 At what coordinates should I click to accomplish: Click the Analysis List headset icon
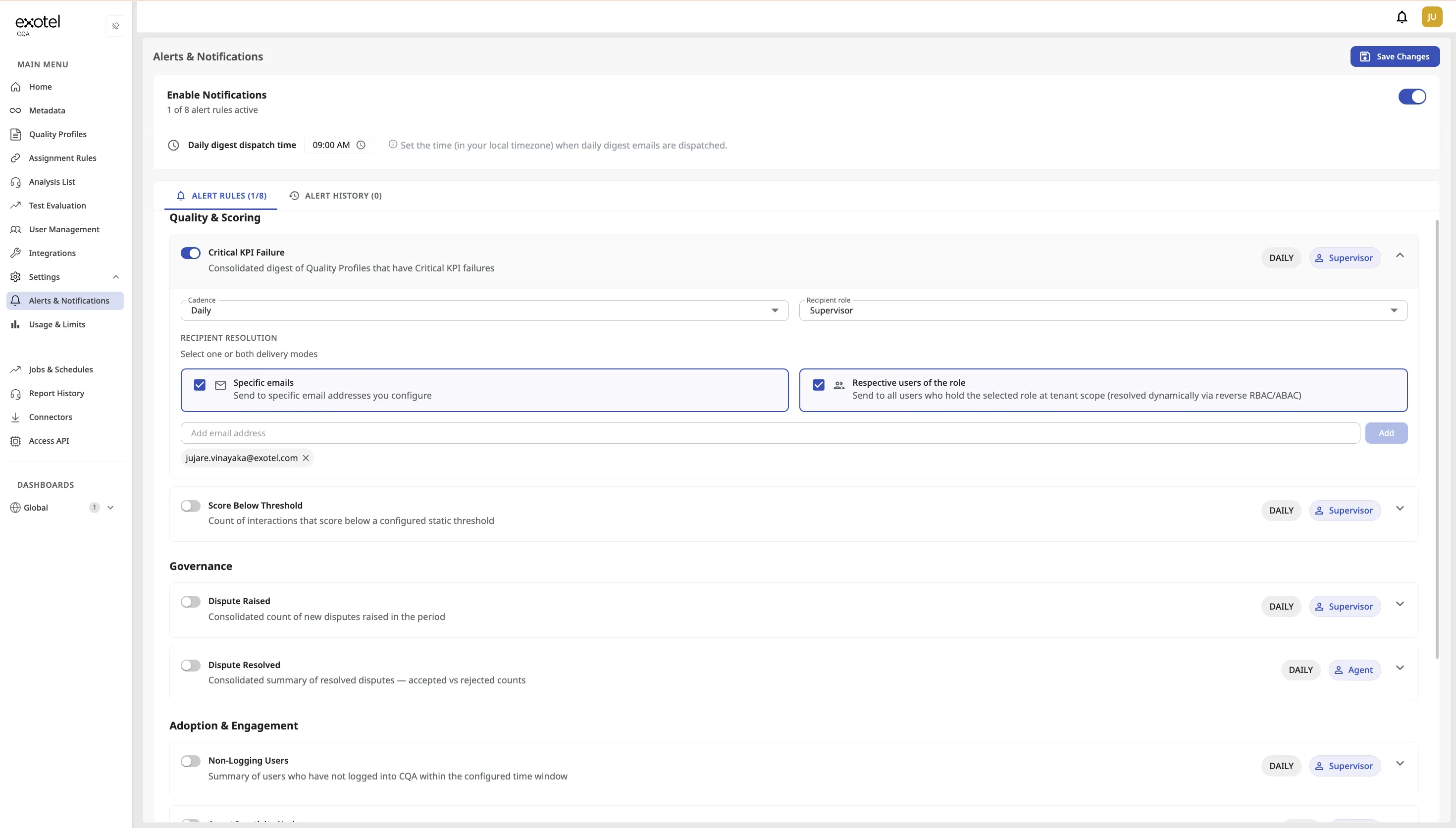coord(16,182)
